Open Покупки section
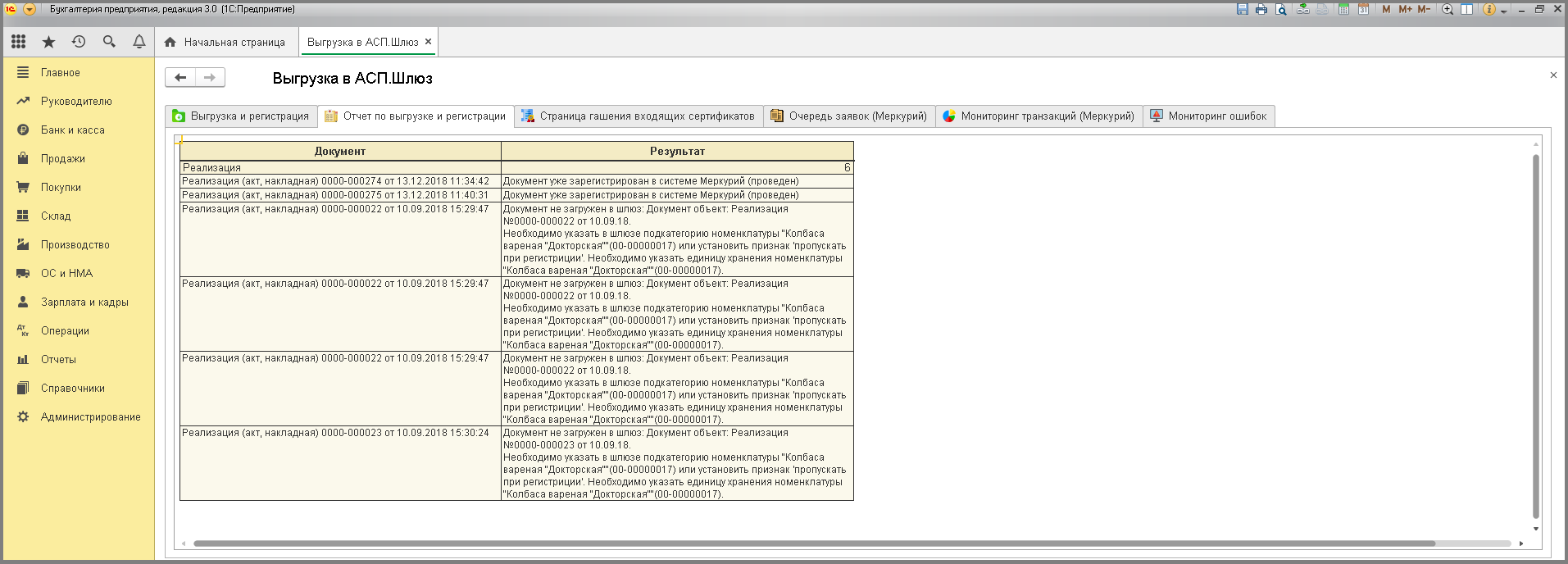1568x564 pixels. tap(79, 187)
